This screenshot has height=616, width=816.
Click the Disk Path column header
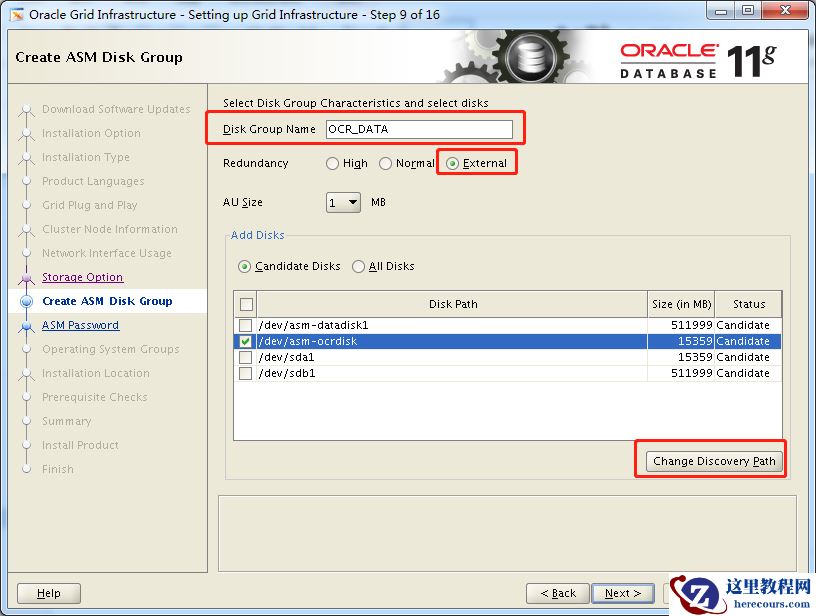coord(453,304)
